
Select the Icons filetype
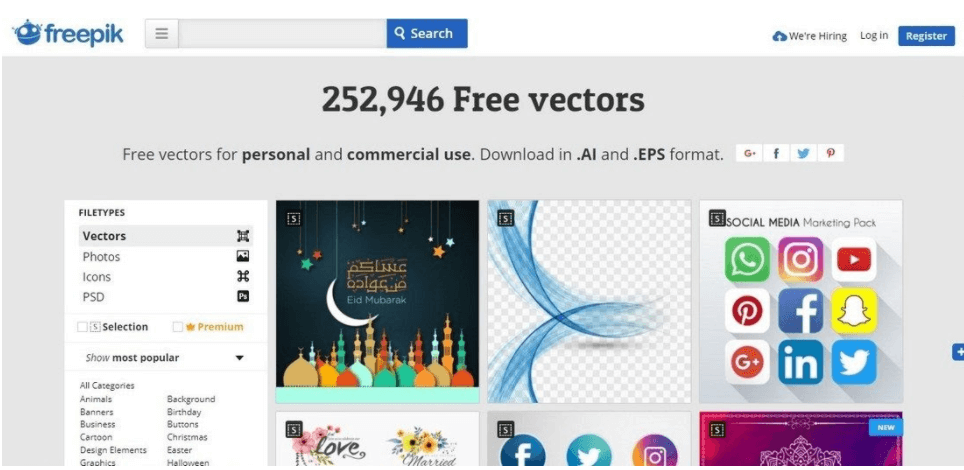click(x=165, y=277)
